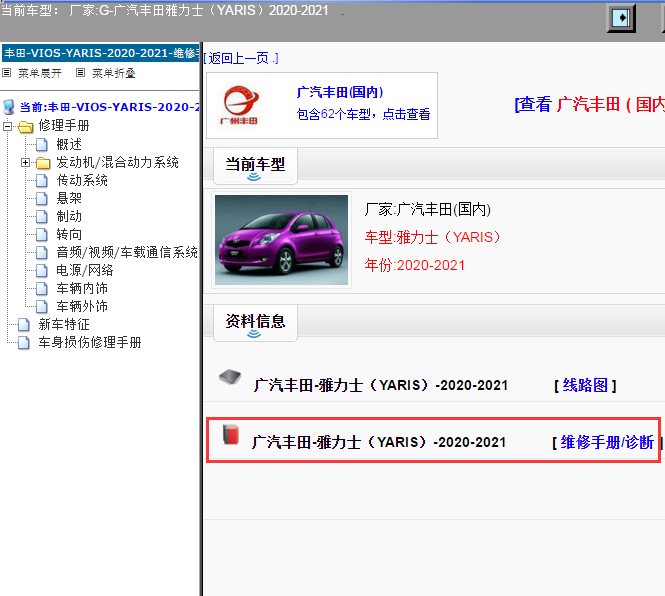Click the 查看 广汽丰田 header link
This screenshot has width=665, height=596.
[x=590, y=104]
